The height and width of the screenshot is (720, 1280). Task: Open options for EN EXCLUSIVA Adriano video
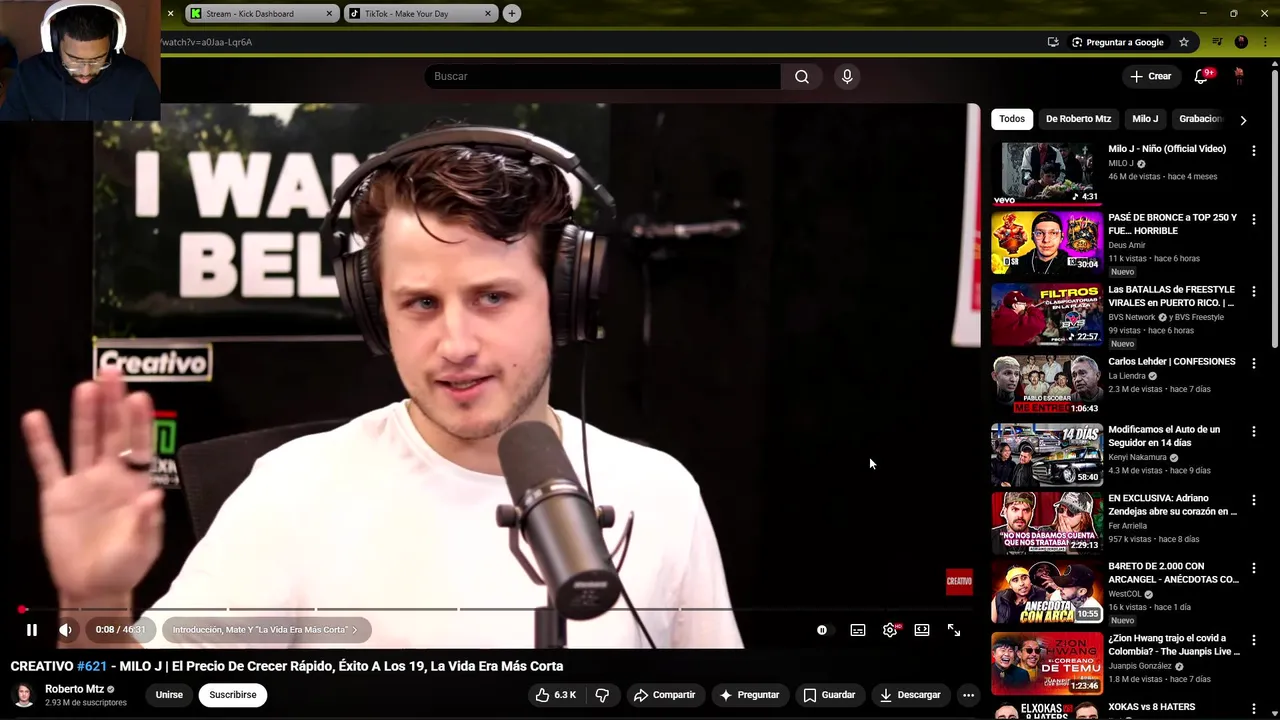click(1254, 500)
